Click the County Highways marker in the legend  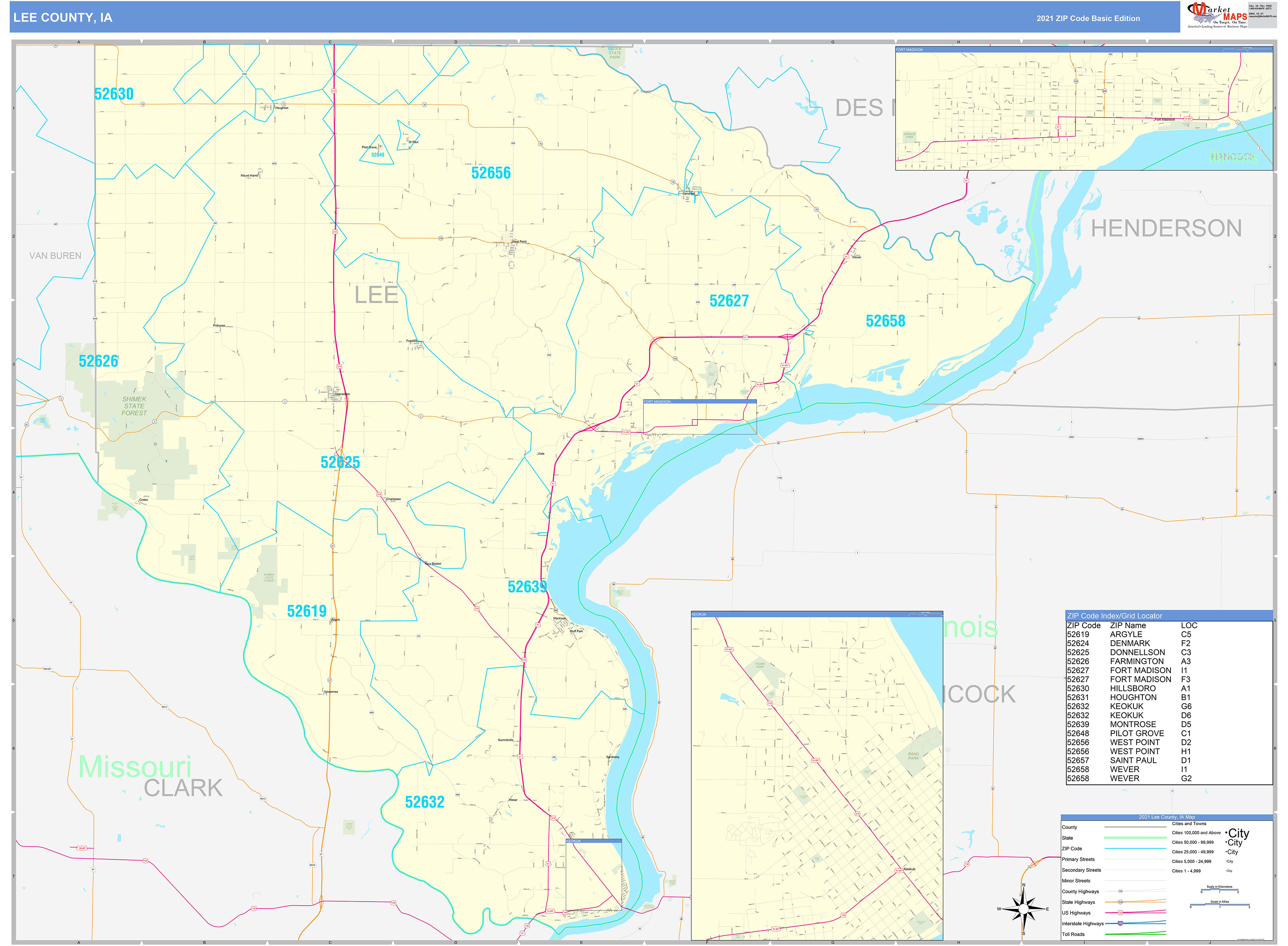point(1121,891)
